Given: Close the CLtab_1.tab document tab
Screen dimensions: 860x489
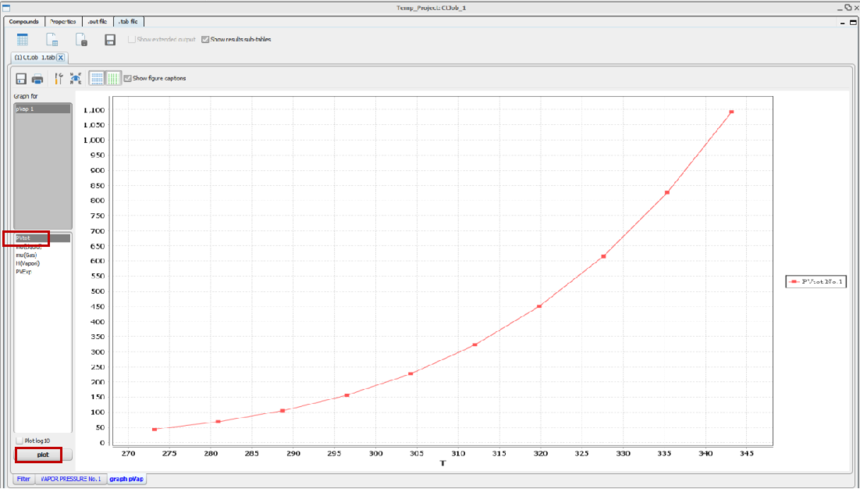Looking at the screenshot, I should coord(61,58).
